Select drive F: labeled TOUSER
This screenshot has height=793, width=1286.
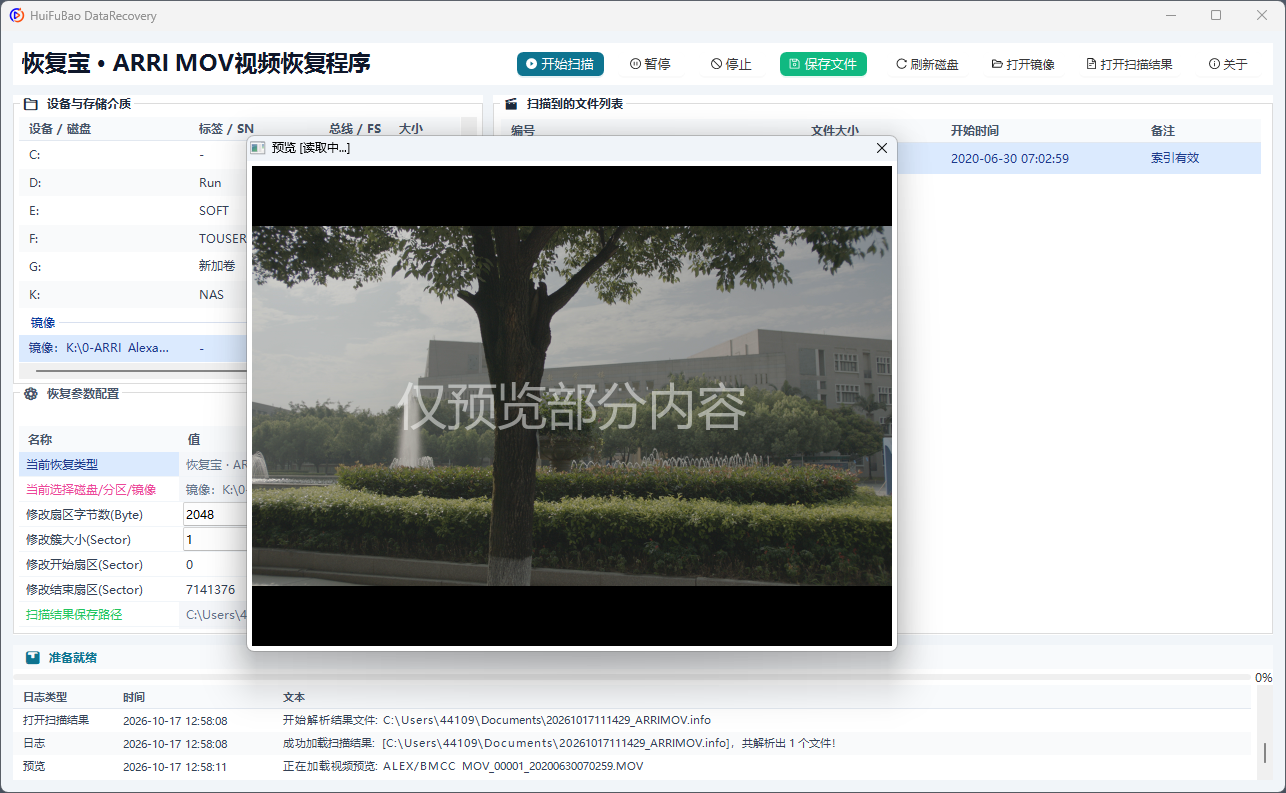tap(133, 239)
